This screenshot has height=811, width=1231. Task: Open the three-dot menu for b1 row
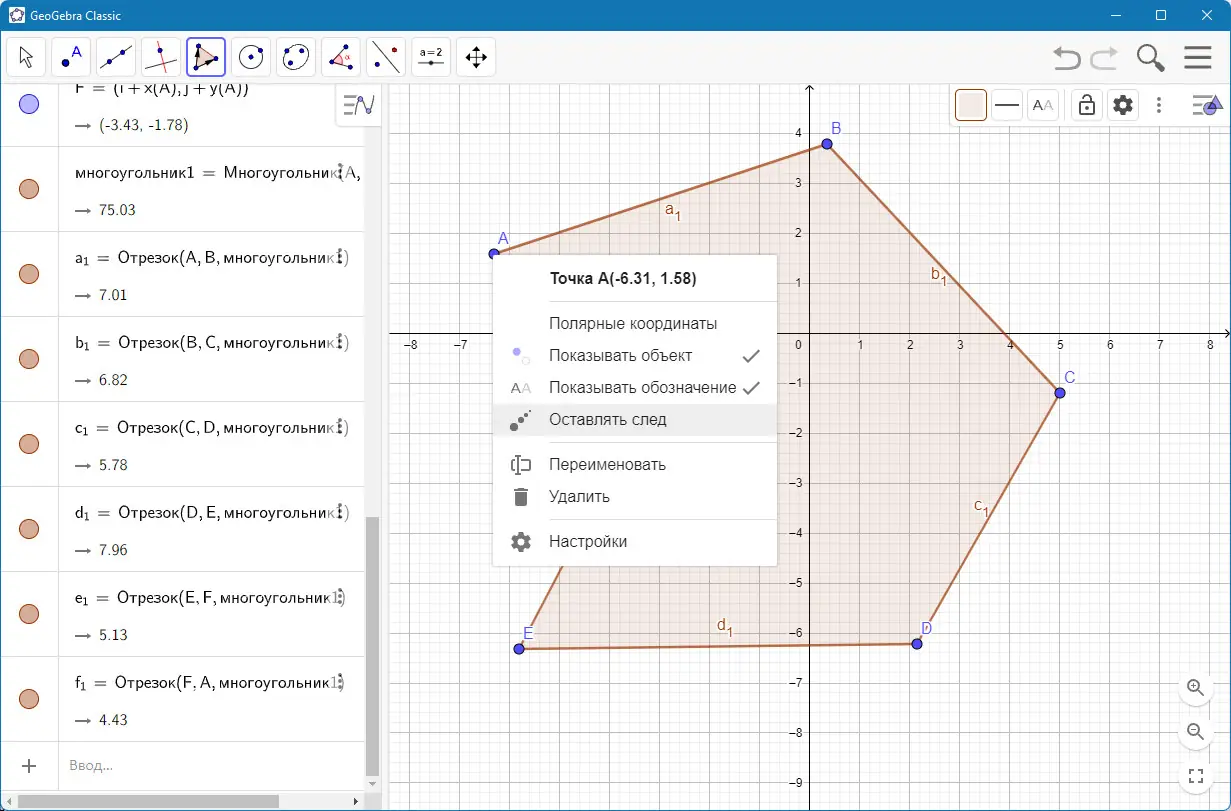point(341,342)
